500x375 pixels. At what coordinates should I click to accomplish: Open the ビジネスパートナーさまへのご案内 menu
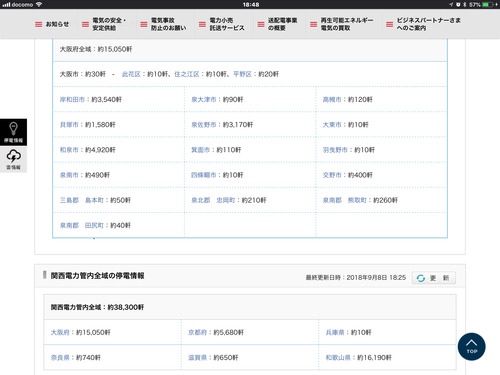[x=423, y=24]
